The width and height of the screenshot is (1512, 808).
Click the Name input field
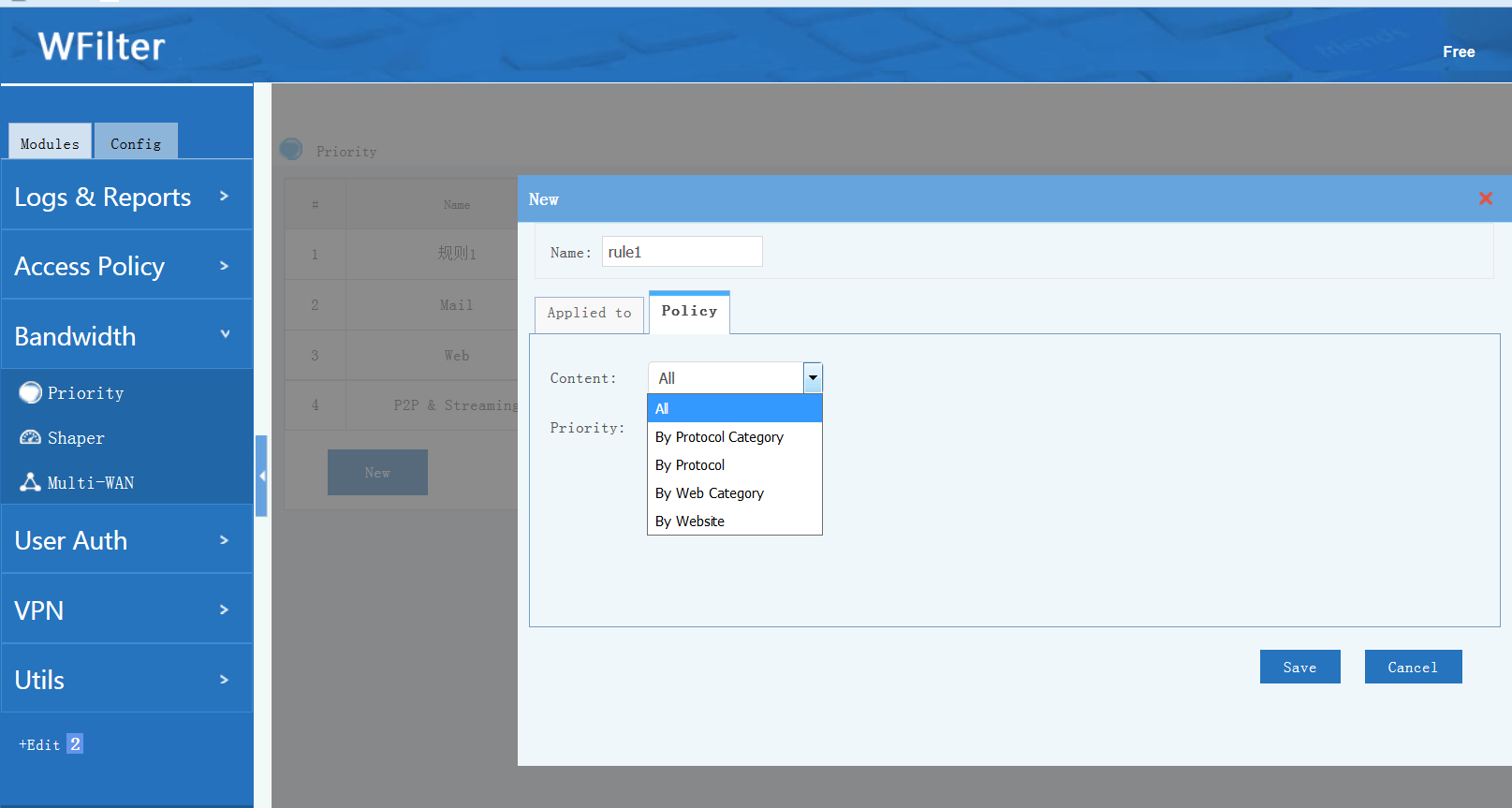pyautogui.click(x=682, y=252)
